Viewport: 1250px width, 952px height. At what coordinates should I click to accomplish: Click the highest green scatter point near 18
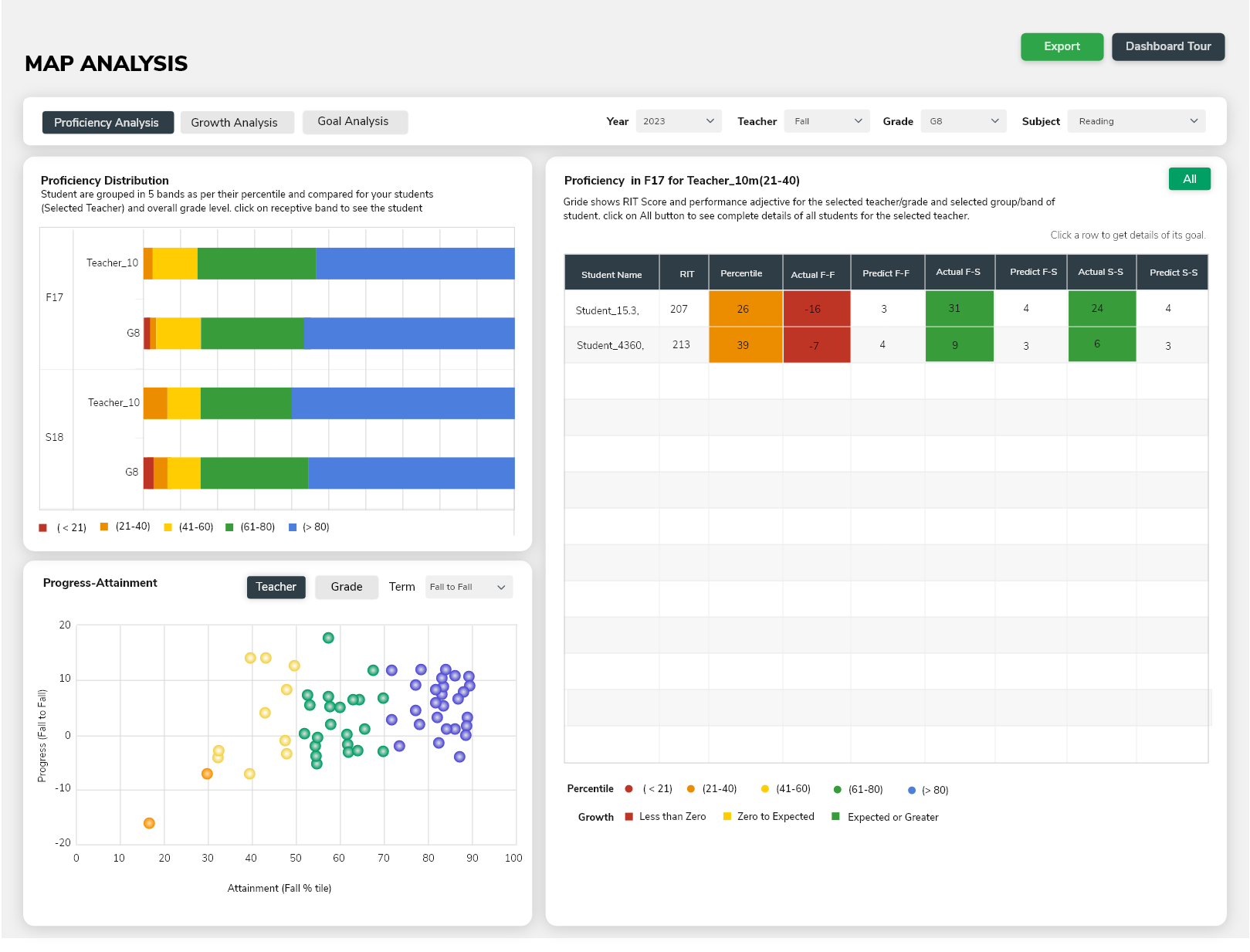(328, 638)
